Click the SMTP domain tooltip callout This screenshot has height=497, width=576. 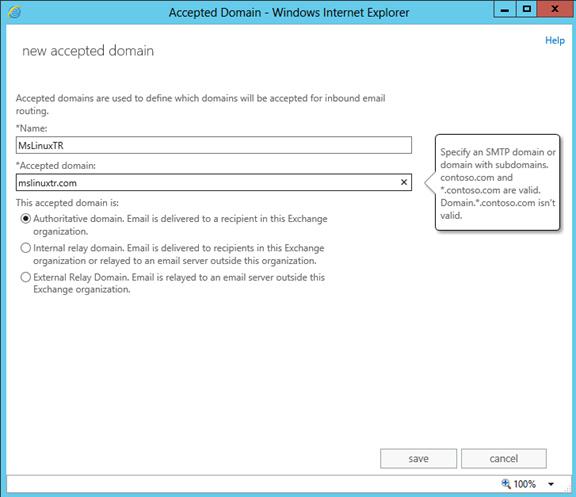pos(497,183)
